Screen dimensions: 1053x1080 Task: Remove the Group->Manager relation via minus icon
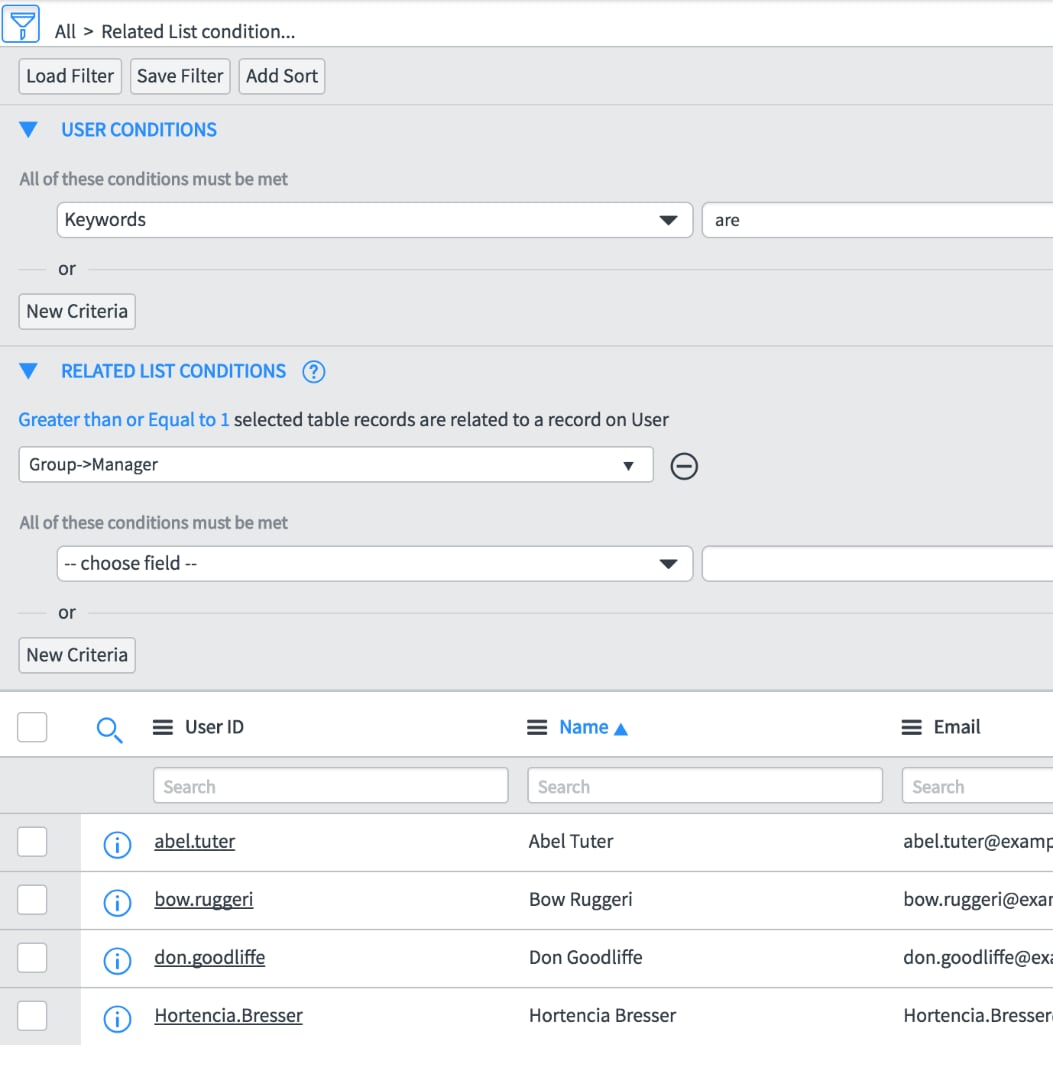(x=684, y=465)
